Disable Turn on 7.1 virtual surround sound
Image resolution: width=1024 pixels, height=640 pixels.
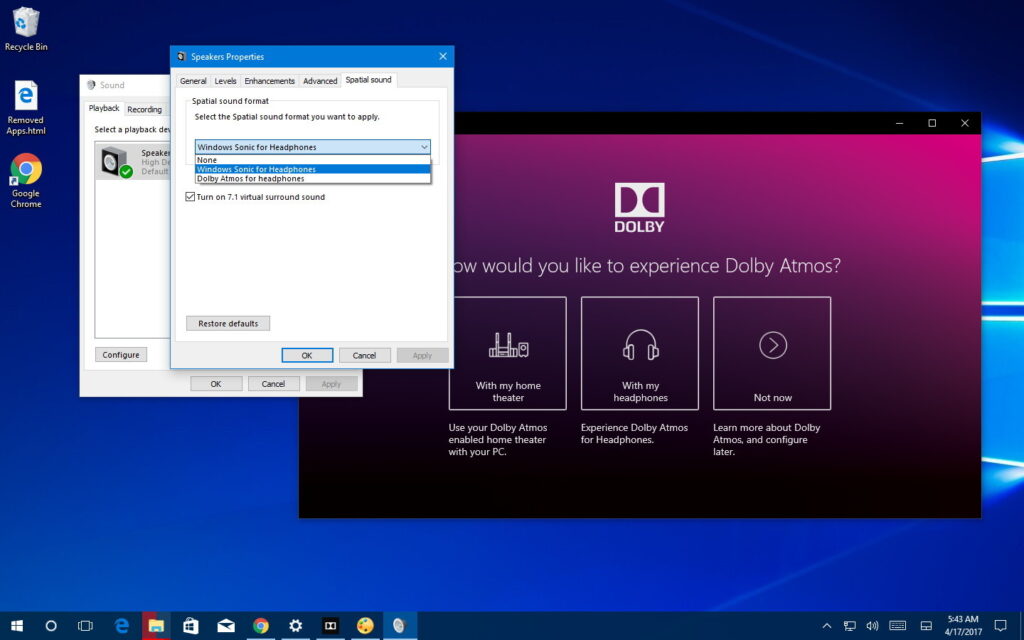tap(190, 197)
